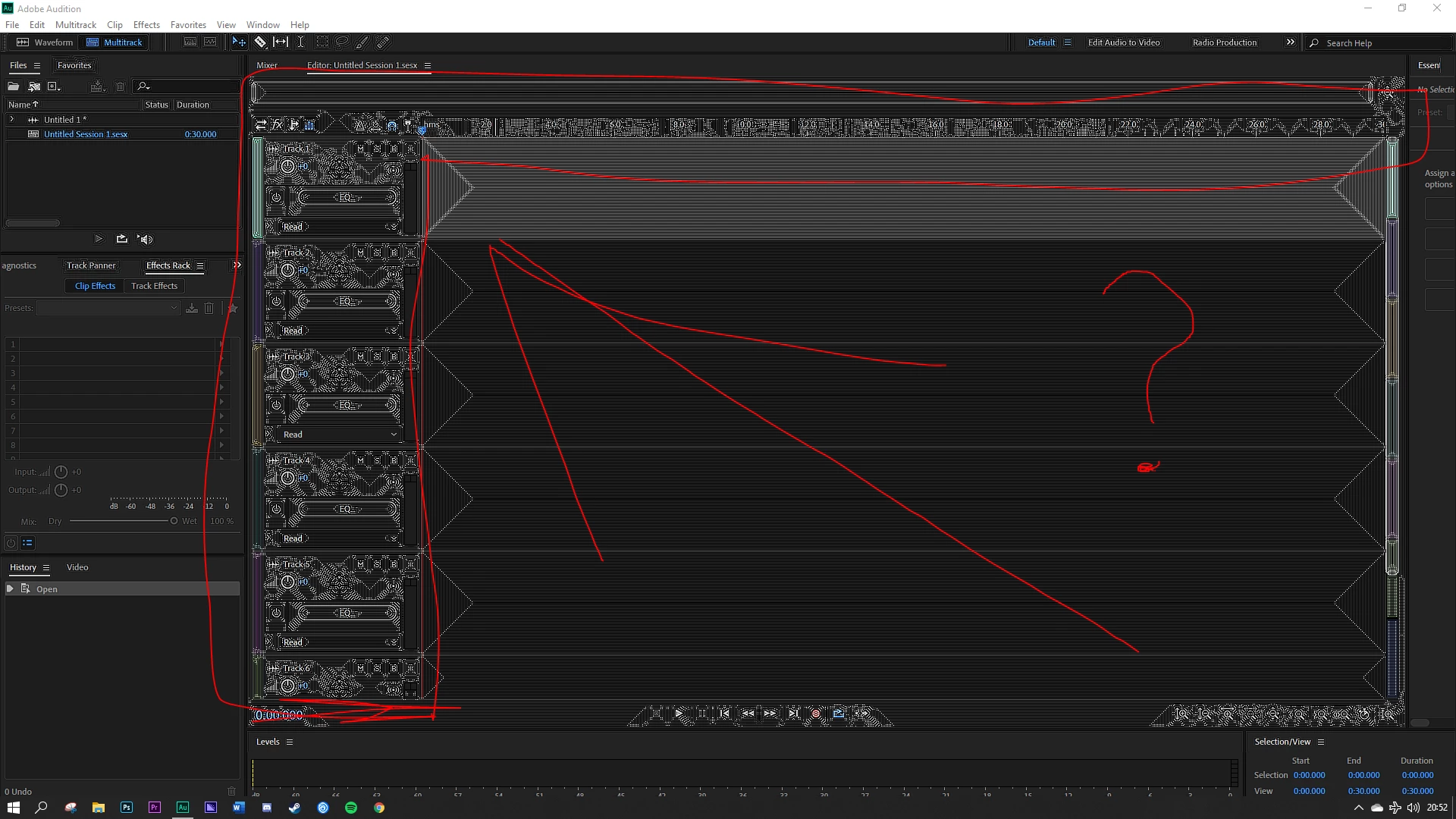This screenshot has height=819, width=1456.
Task: Expand the Untitled 1 file entry
Action: 11,120
